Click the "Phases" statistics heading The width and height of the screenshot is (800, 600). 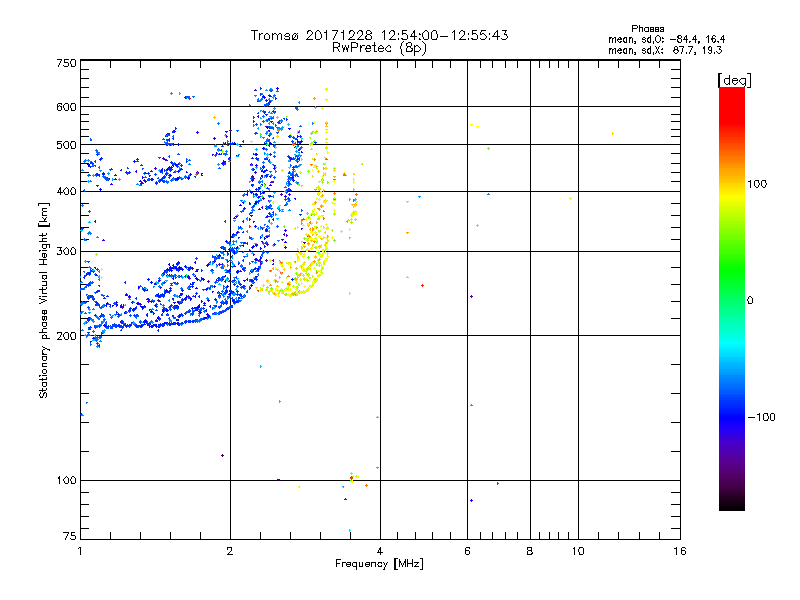click(647, 29)
